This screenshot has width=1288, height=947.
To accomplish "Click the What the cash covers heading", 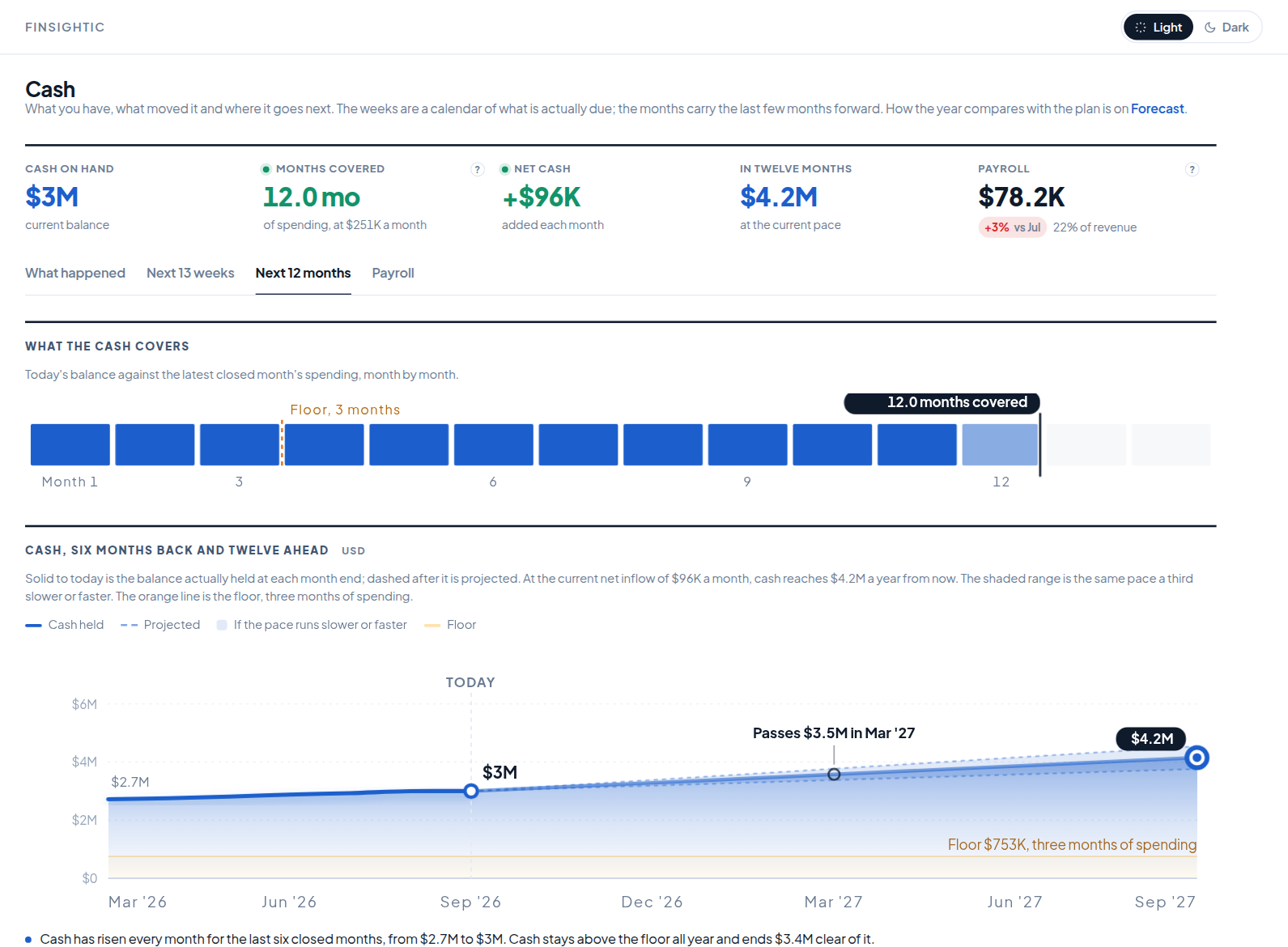I will [107, 346].
